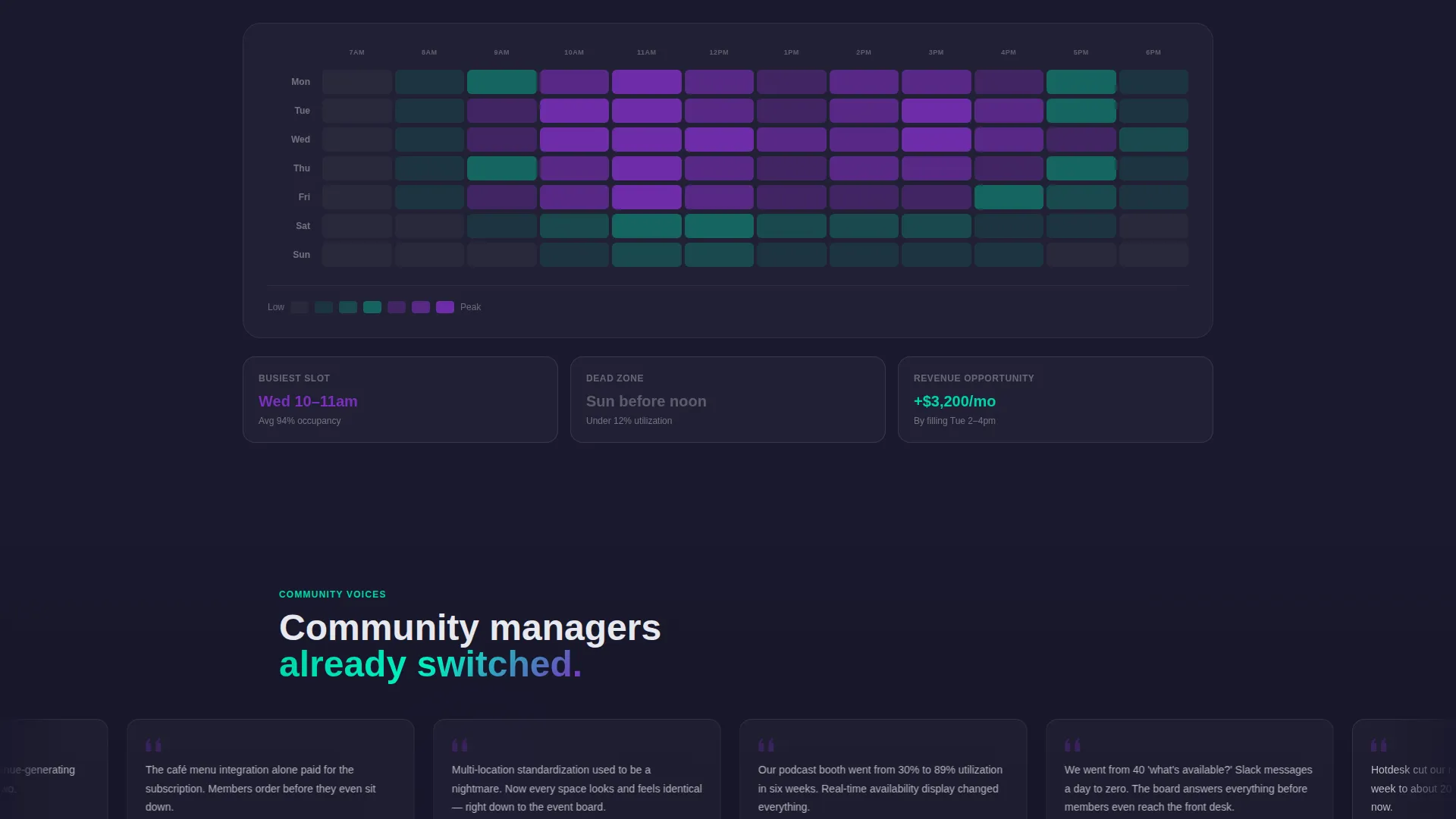1456x819 pixels.
Task: Click the 'already switched.' gradient headline
Action: click(x=431, y=664)
